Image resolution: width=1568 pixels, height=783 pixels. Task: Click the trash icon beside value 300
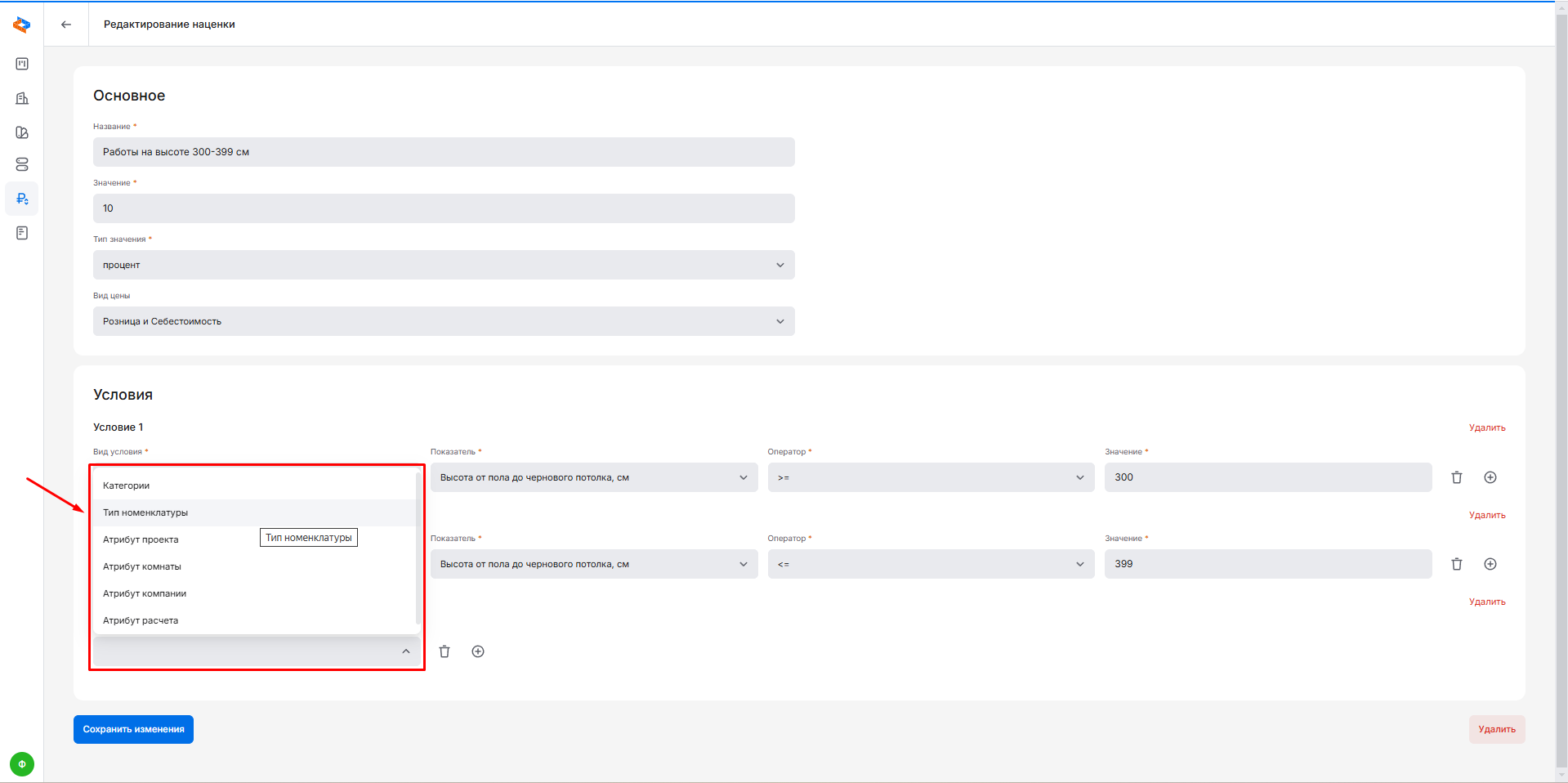[1456, 477]
